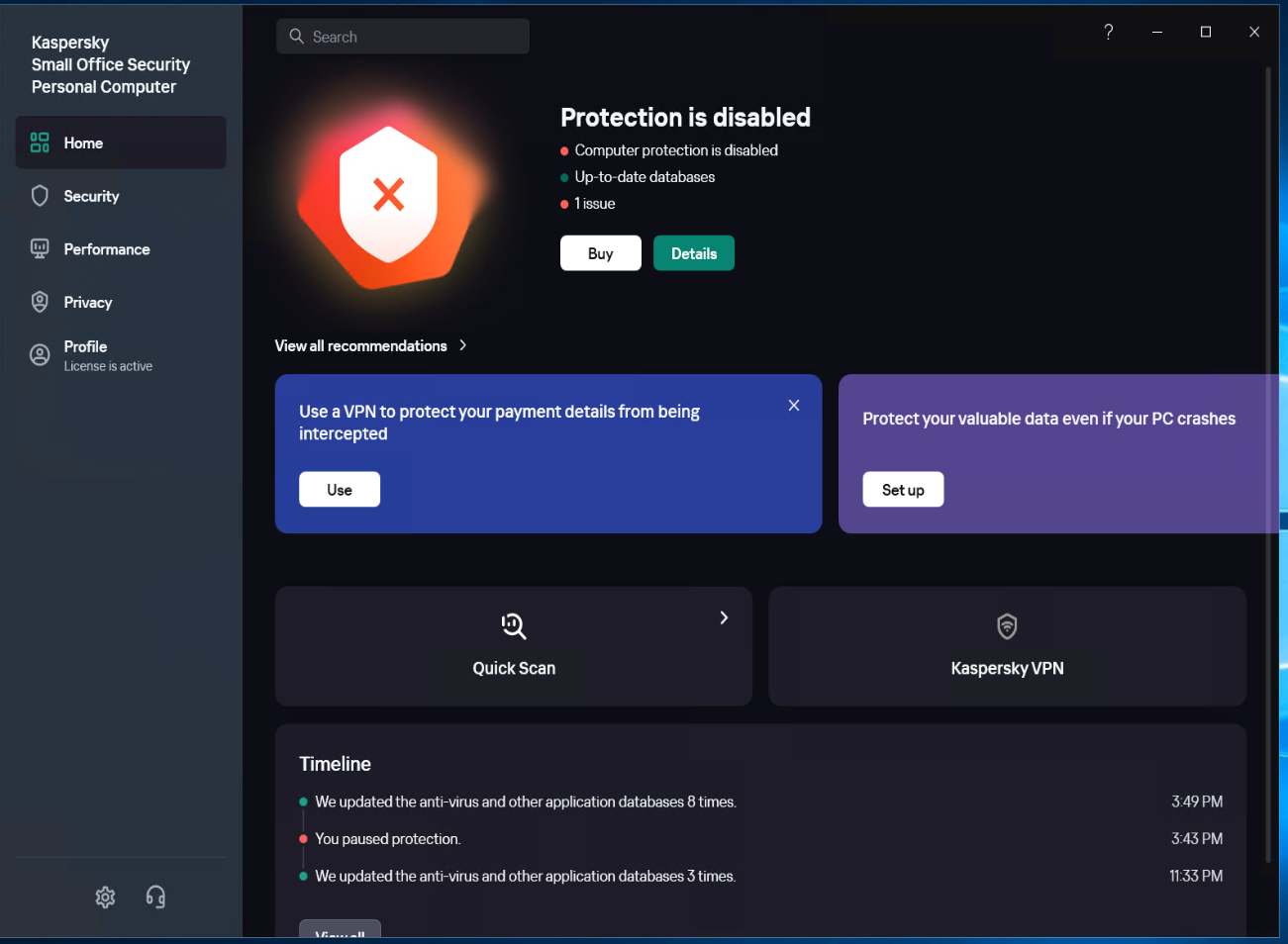Click the Profile avatar icon
Screen dimensions: 1288x944
[x=40, y=355]
